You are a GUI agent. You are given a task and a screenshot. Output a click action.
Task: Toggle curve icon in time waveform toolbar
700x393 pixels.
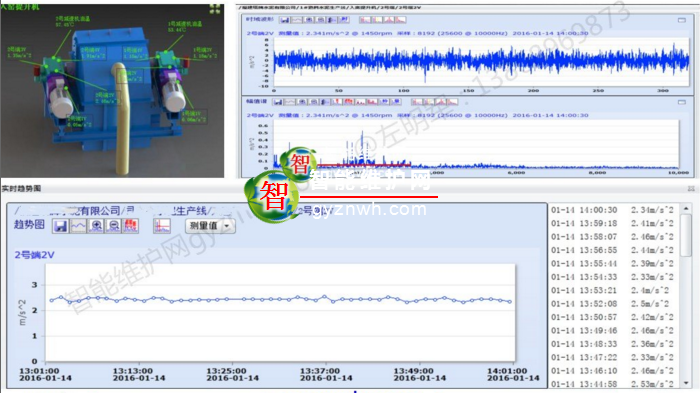(296, 20)
